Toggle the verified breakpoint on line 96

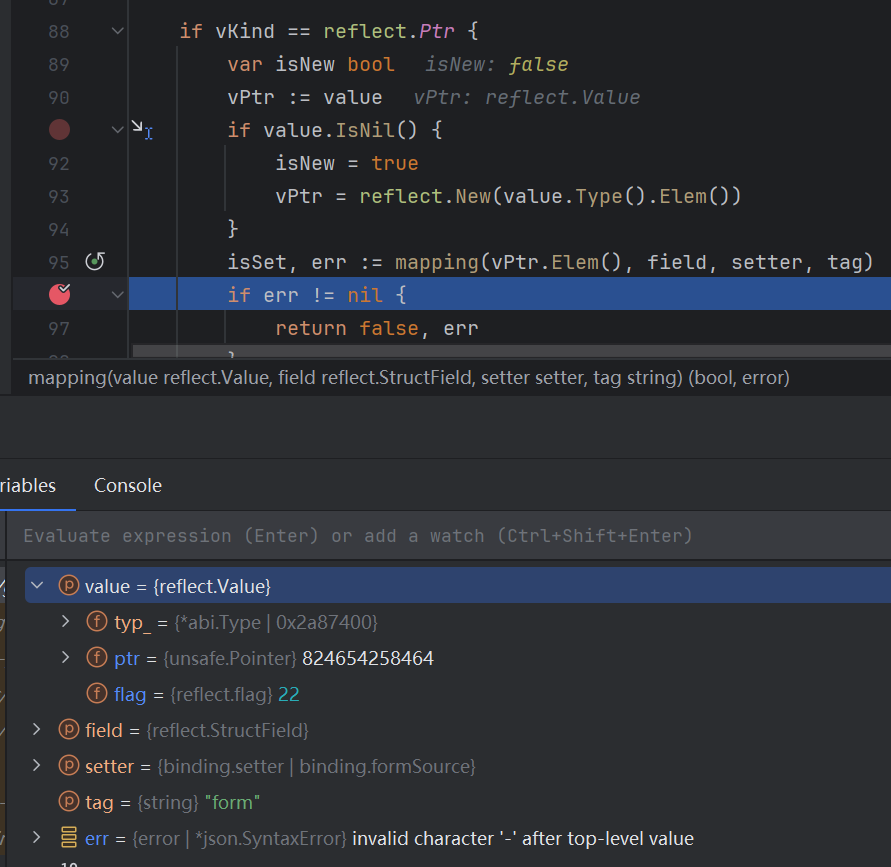click(x=59, y=294)
